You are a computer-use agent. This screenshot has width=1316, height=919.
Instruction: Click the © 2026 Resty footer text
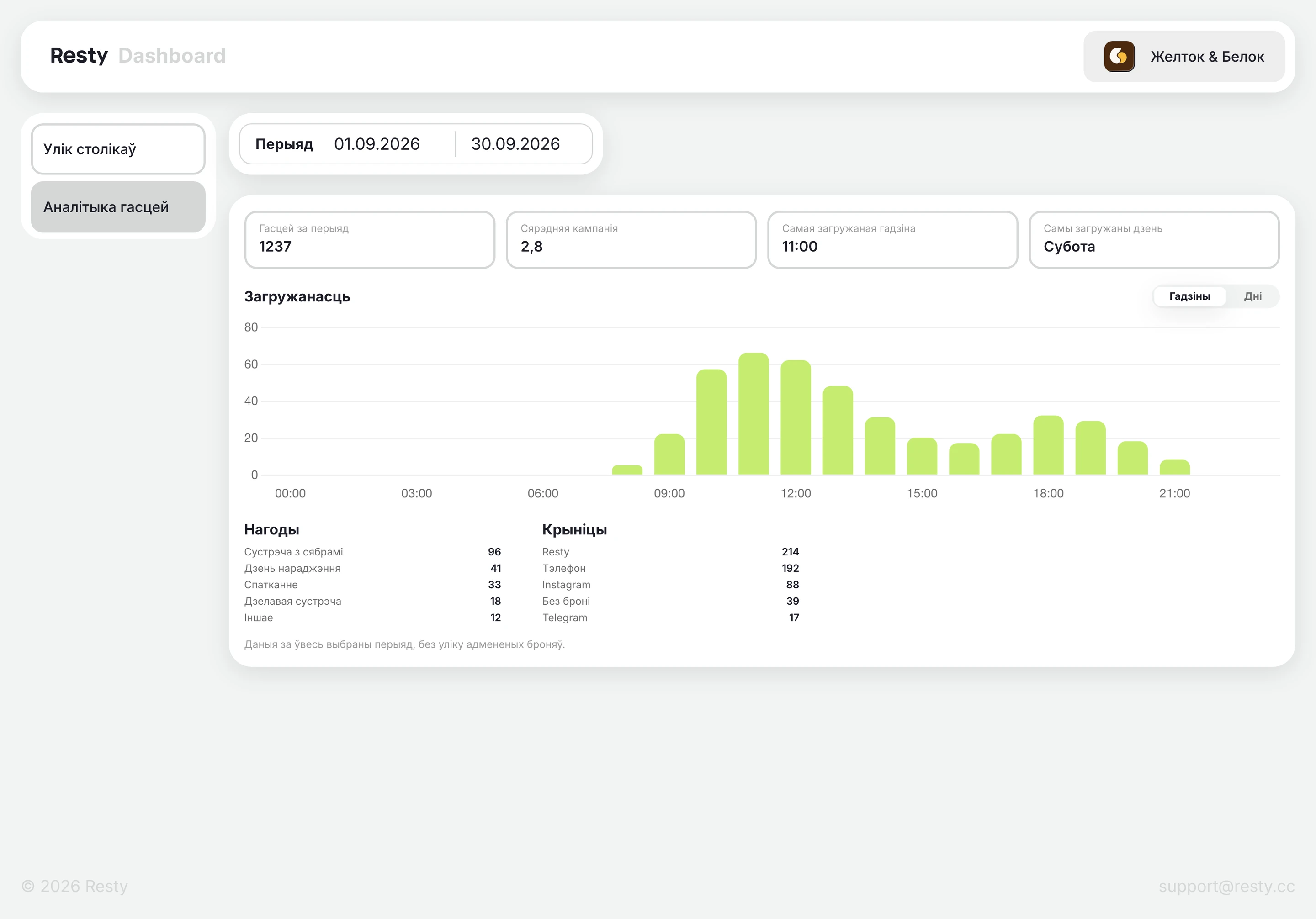[74, 887]
